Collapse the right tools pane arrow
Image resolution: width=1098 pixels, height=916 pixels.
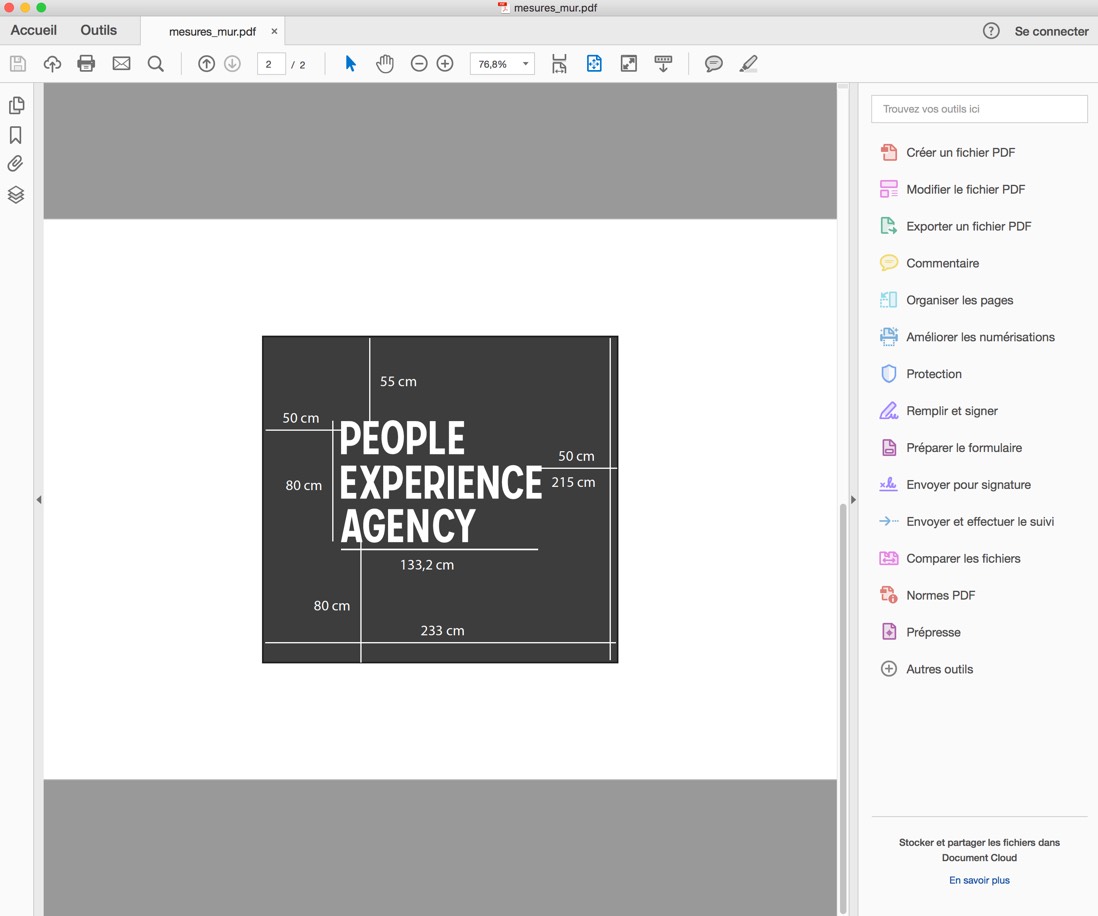click(x=853, y=499)
